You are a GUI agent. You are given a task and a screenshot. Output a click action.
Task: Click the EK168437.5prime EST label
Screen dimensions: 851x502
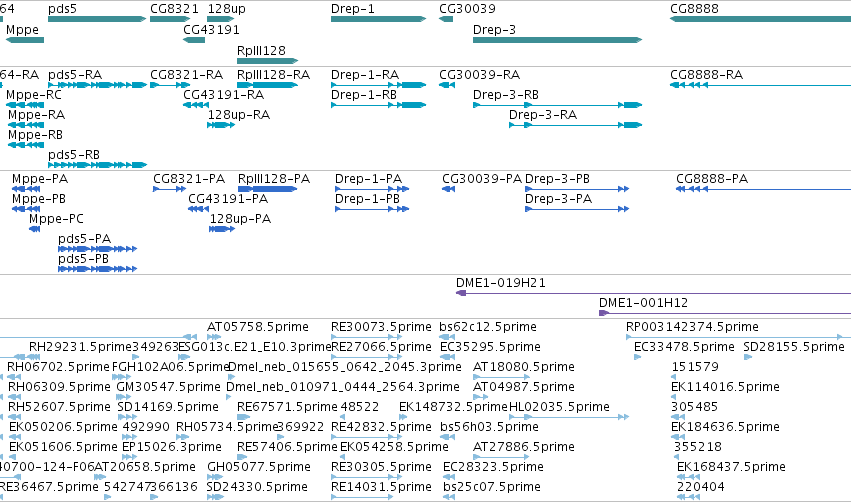click(x=731, y=467)
